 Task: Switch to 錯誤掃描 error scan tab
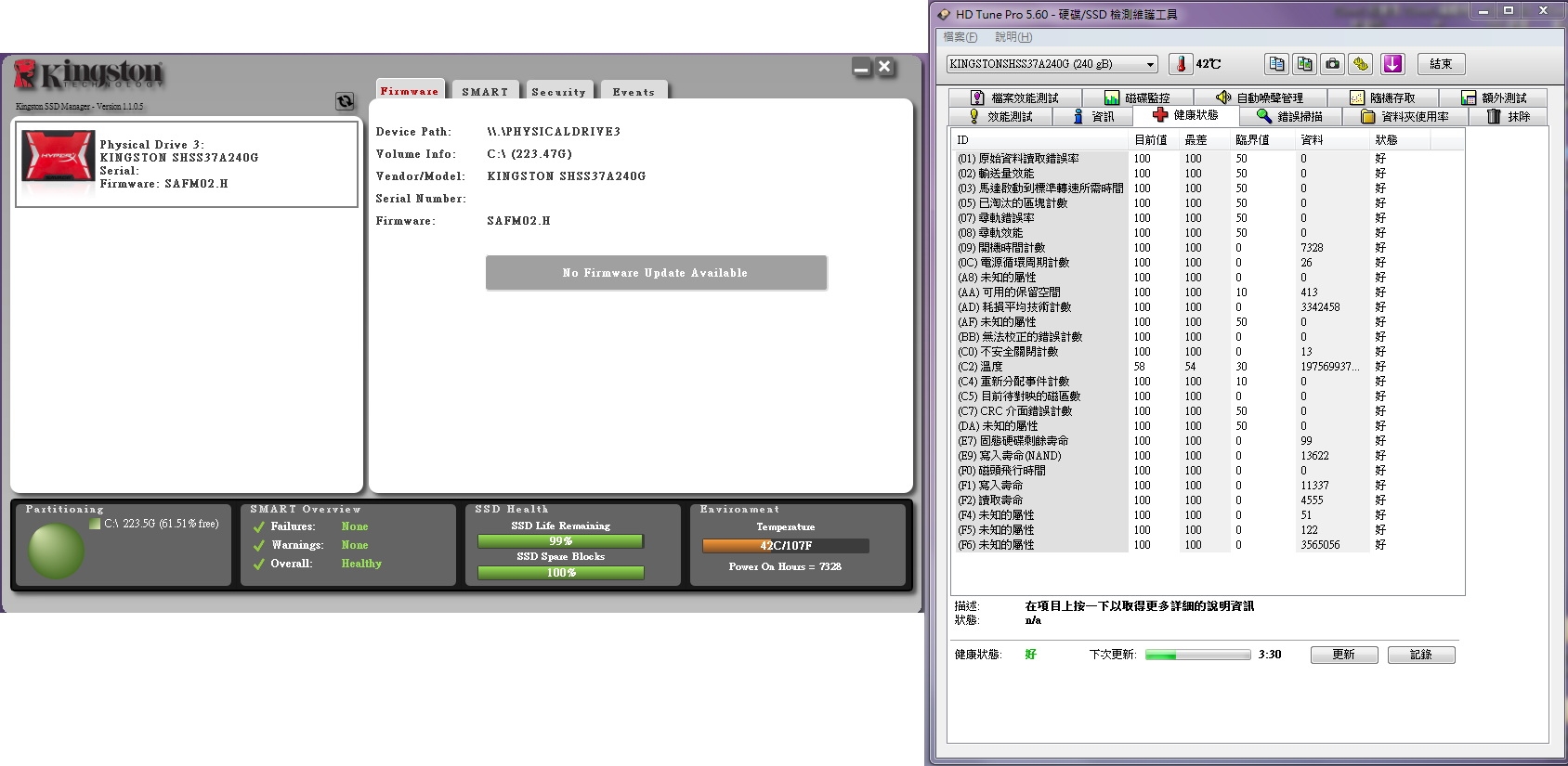(1289, 116)
